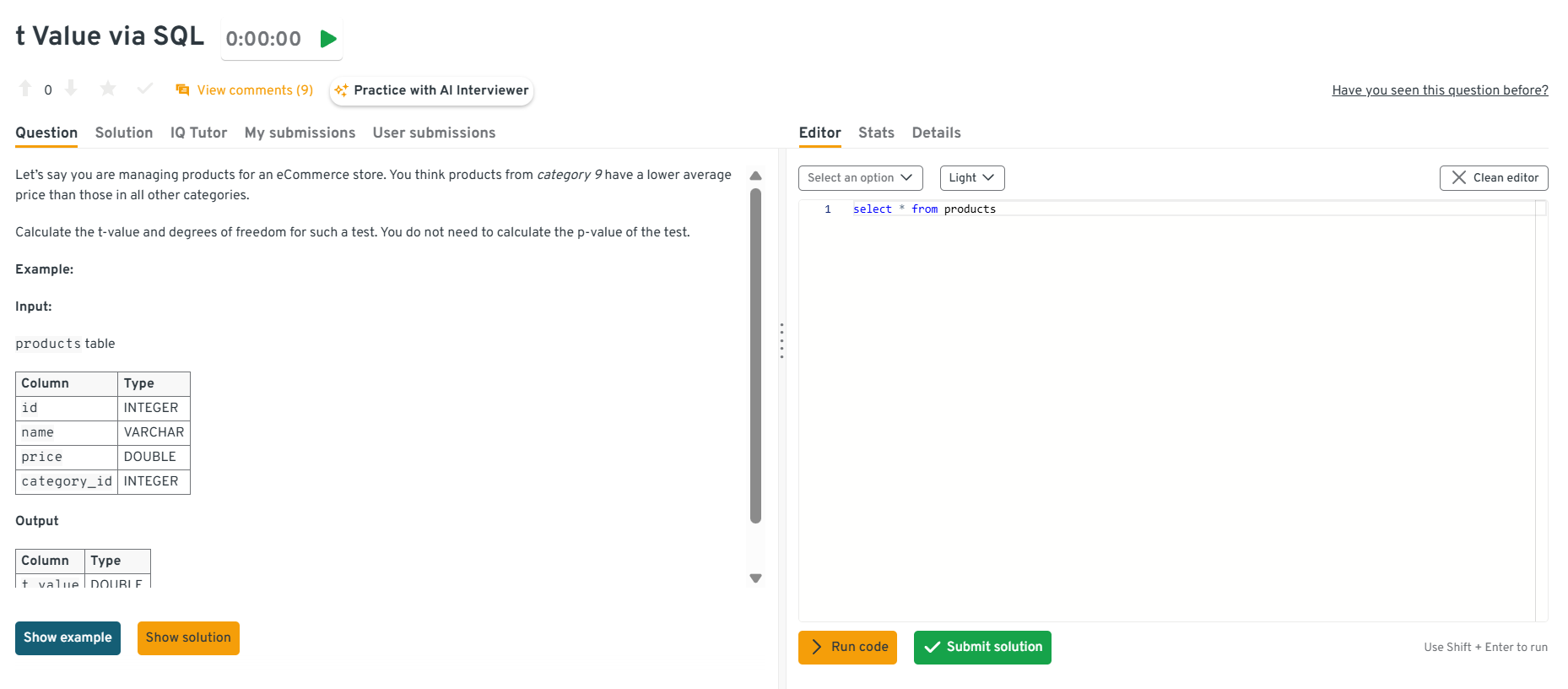The width and height of the screenshot is (1568, 689).
Task: Go to My submissions tab
Action: tap(300, 133)
